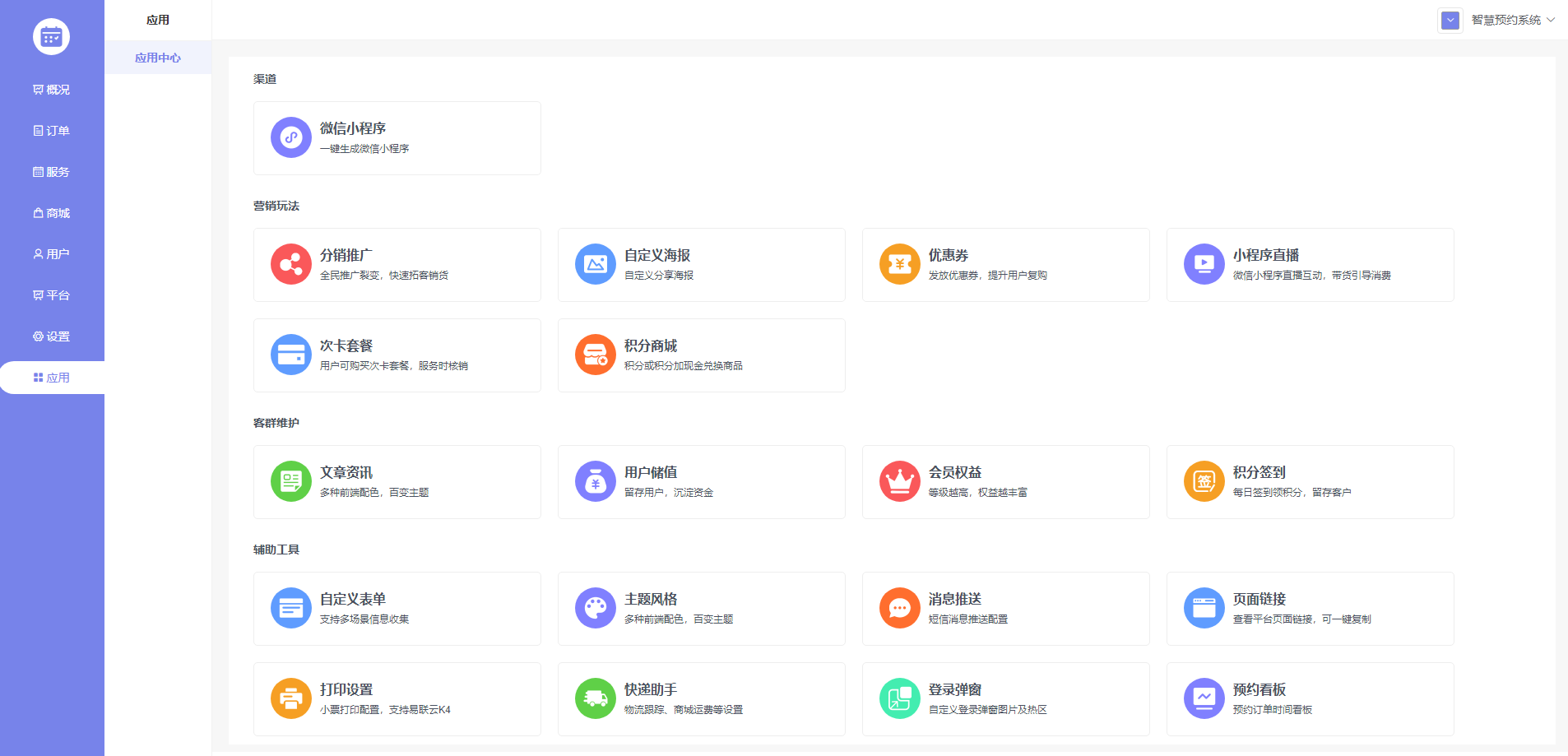Open the 分销推广 card title

click(346, 255)
